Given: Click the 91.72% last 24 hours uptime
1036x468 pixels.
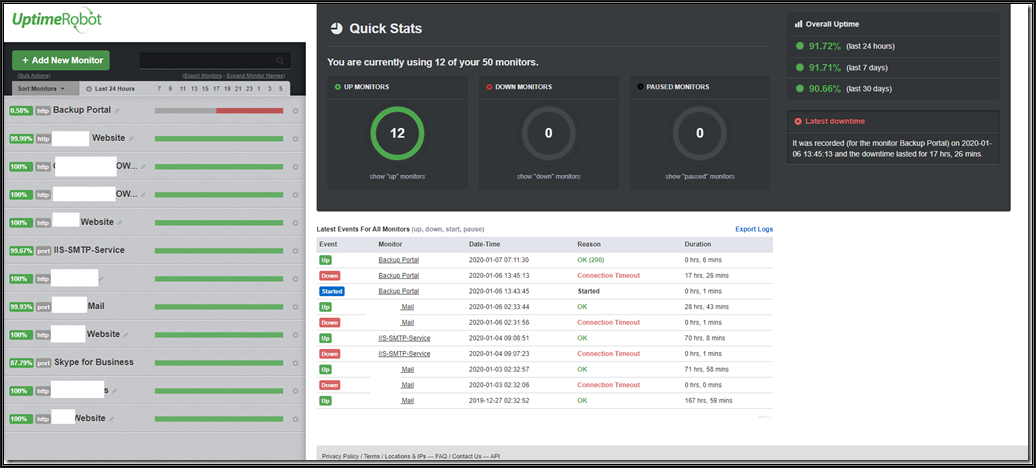Looking at the screenshot, I should click(x=825, y=46).
